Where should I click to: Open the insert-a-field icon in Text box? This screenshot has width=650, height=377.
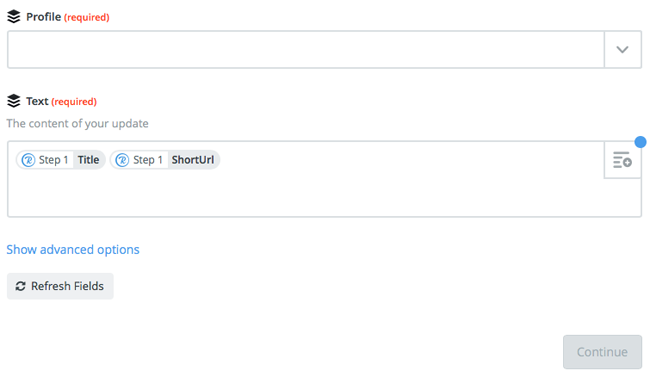tap(622, 160)
